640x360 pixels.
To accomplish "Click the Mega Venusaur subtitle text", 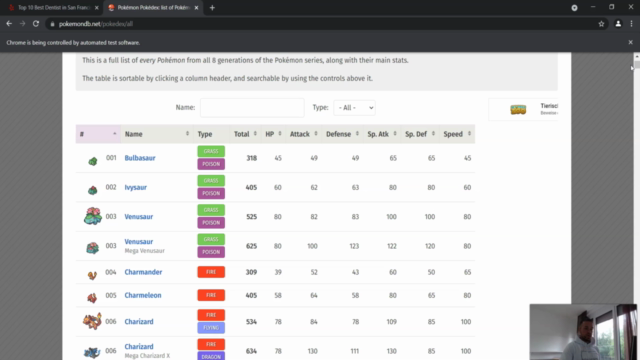I will tap(144, 251).
